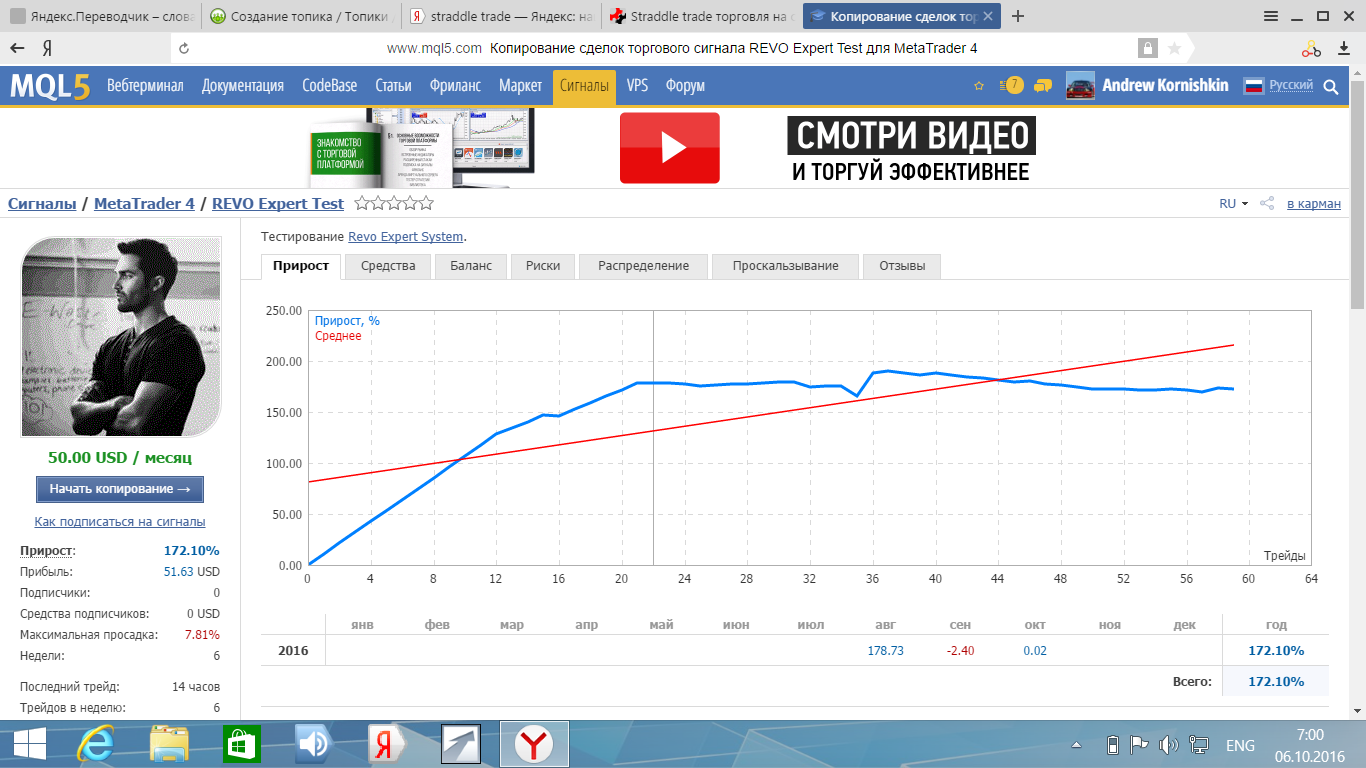Open Windows Store from the taskbar
Screen dimensions: 1366x768
240,745
